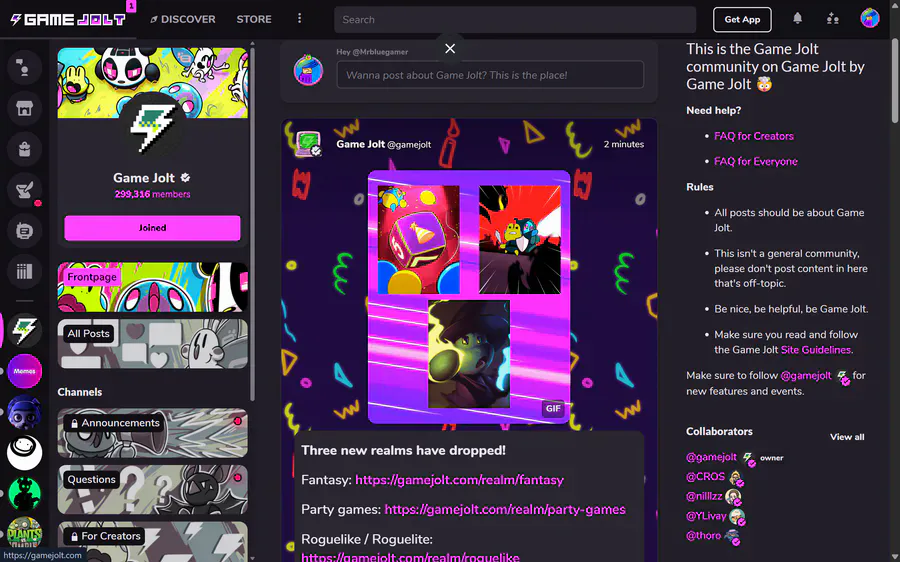Open the sidebar backpack icon

coord(24,149)
